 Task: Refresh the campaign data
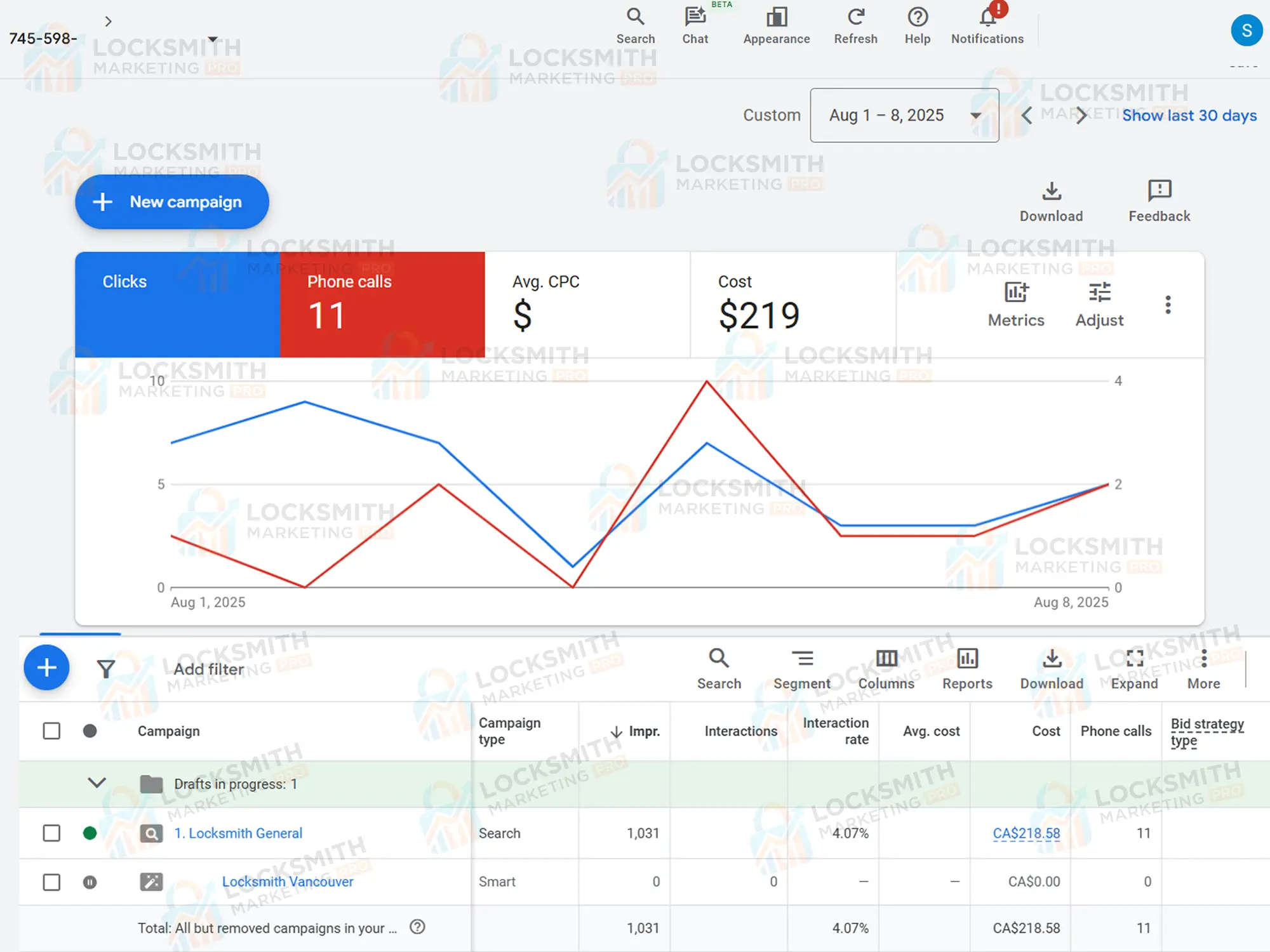855,25
